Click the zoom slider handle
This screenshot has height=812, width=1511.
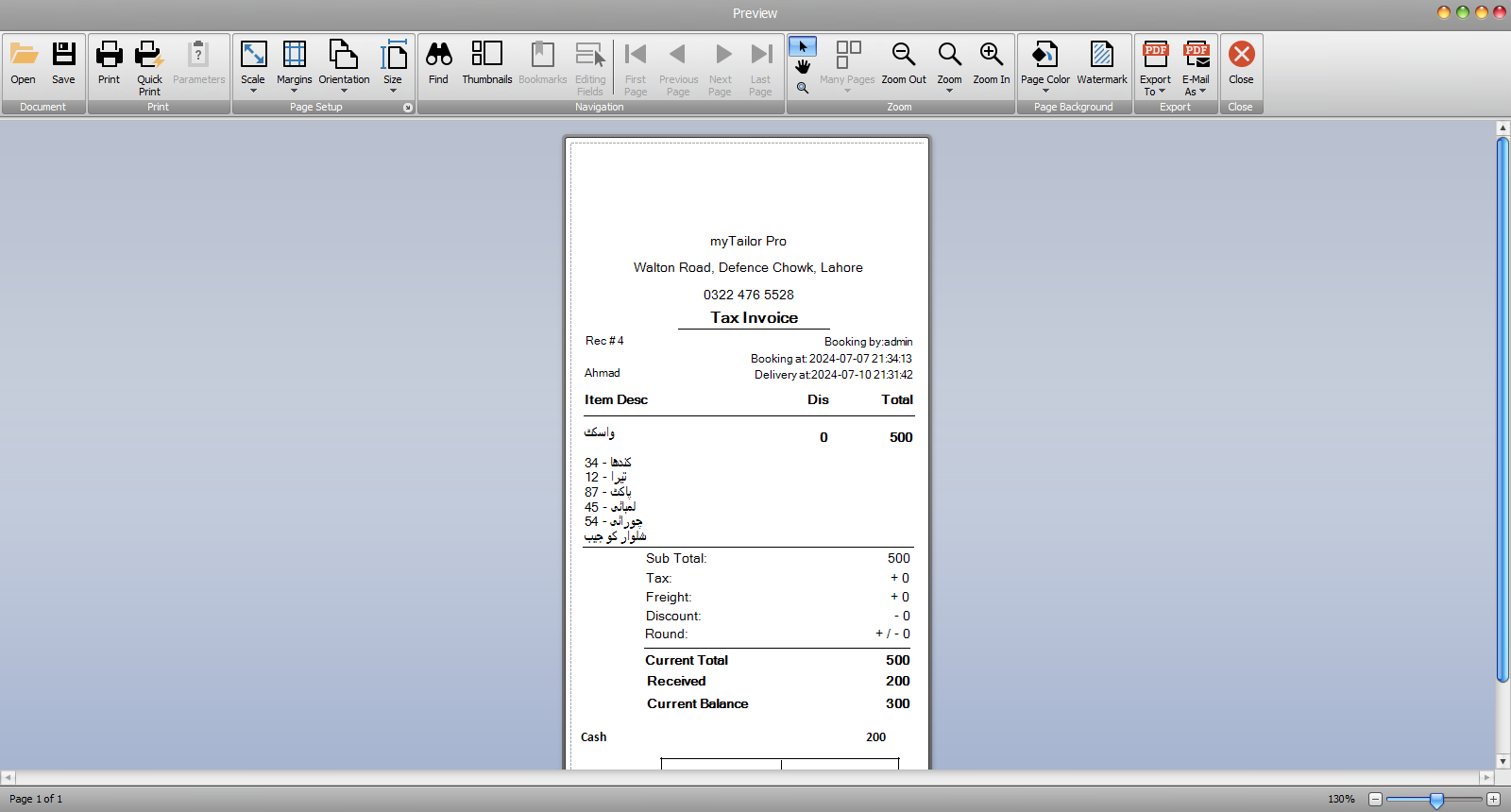coord(1436,800)
